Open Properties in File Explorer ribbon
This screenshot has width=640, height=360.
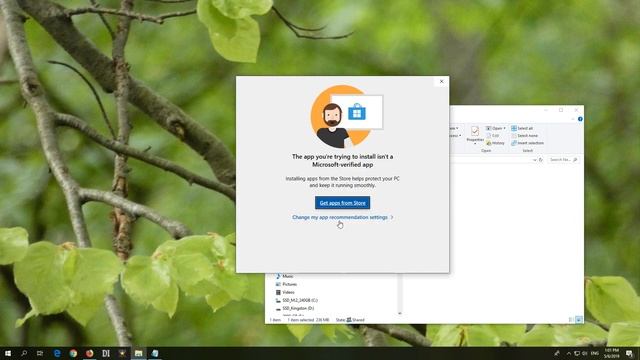pyautogui.click(x=475, y=134)
